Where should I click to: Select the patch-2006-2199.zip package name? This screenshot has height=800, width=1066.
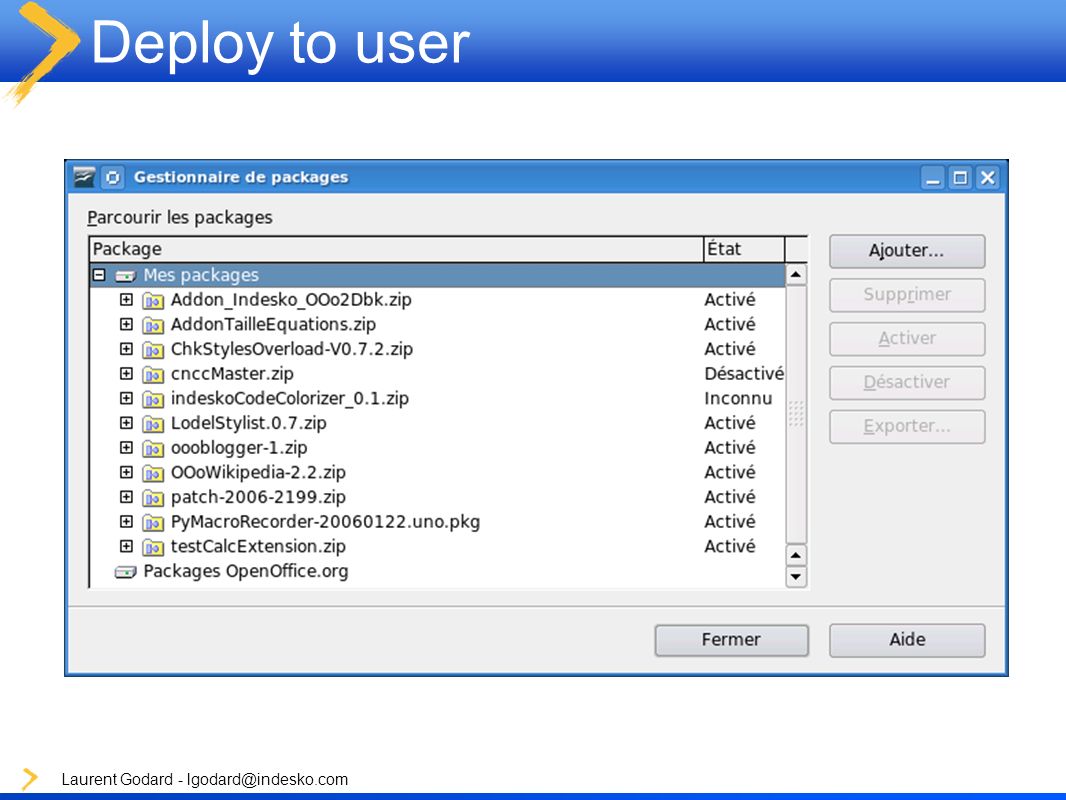coord(258,497)
